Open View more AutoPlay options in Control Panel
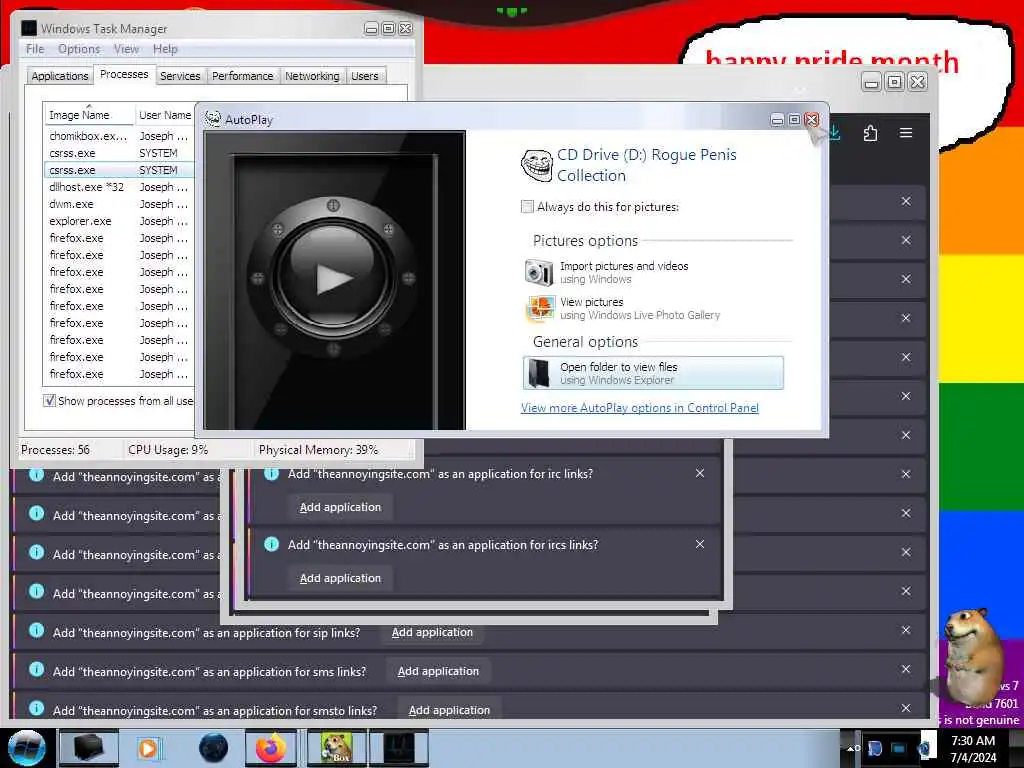This screenshot has height=768, width=1024. tap(639, 408)
